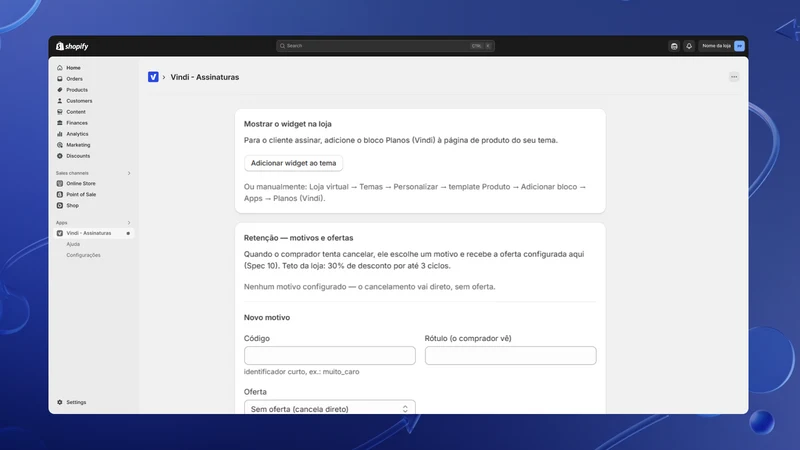Click the Online Store icon
The width and height of the screenshot is (800, 450).
point(60,184)
